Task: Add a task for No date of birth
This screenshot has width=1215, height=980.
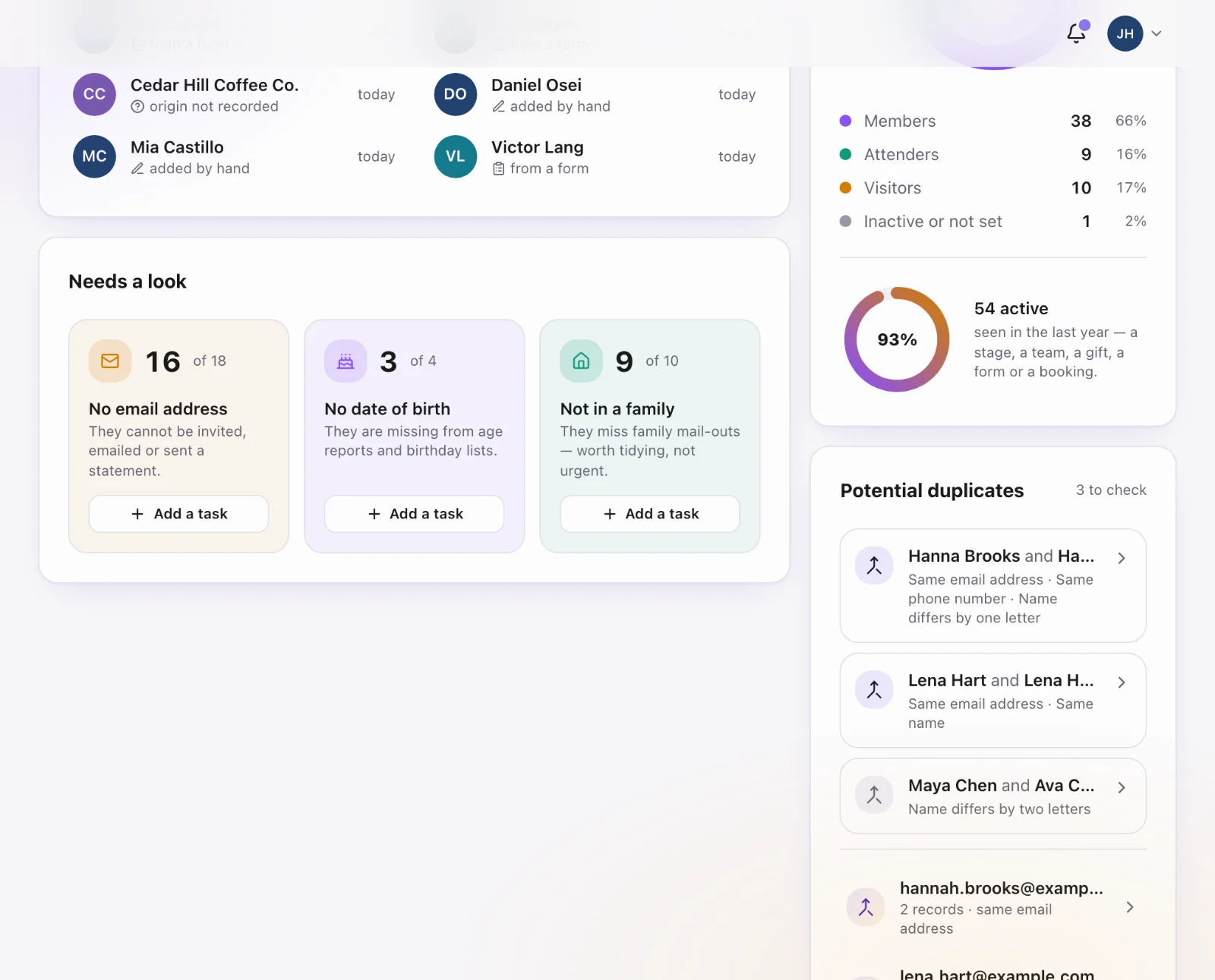Action: [x=414, y=514]
